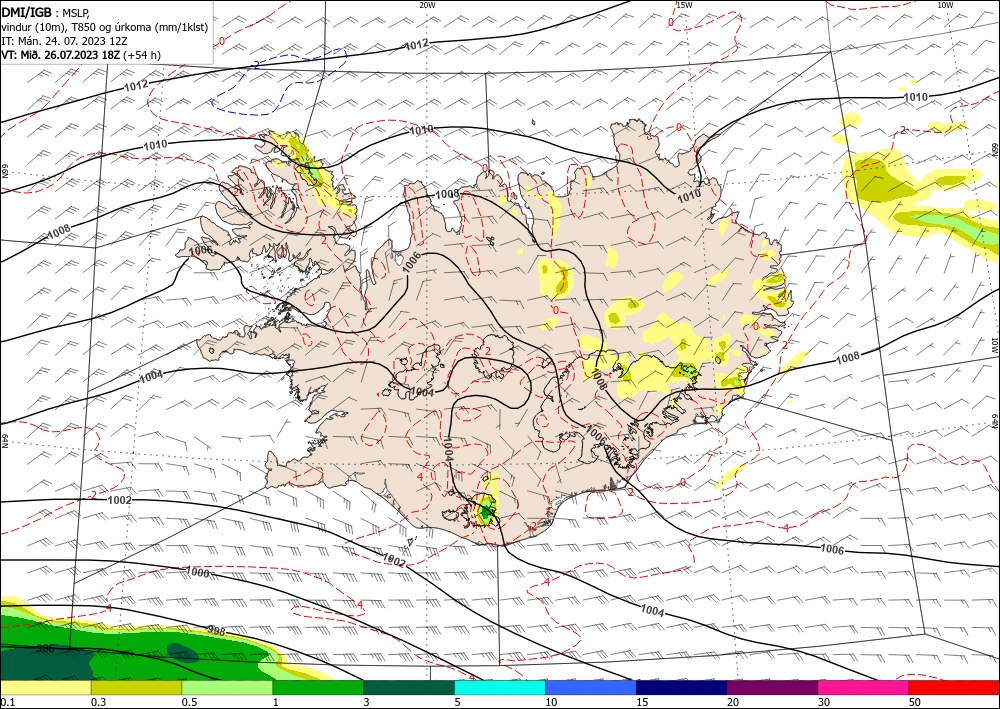The width and height of the screenshot is (1000, 709).
Task: Pick the bright blue 10 mm legend swatch
Action: [x=591, y=688]
